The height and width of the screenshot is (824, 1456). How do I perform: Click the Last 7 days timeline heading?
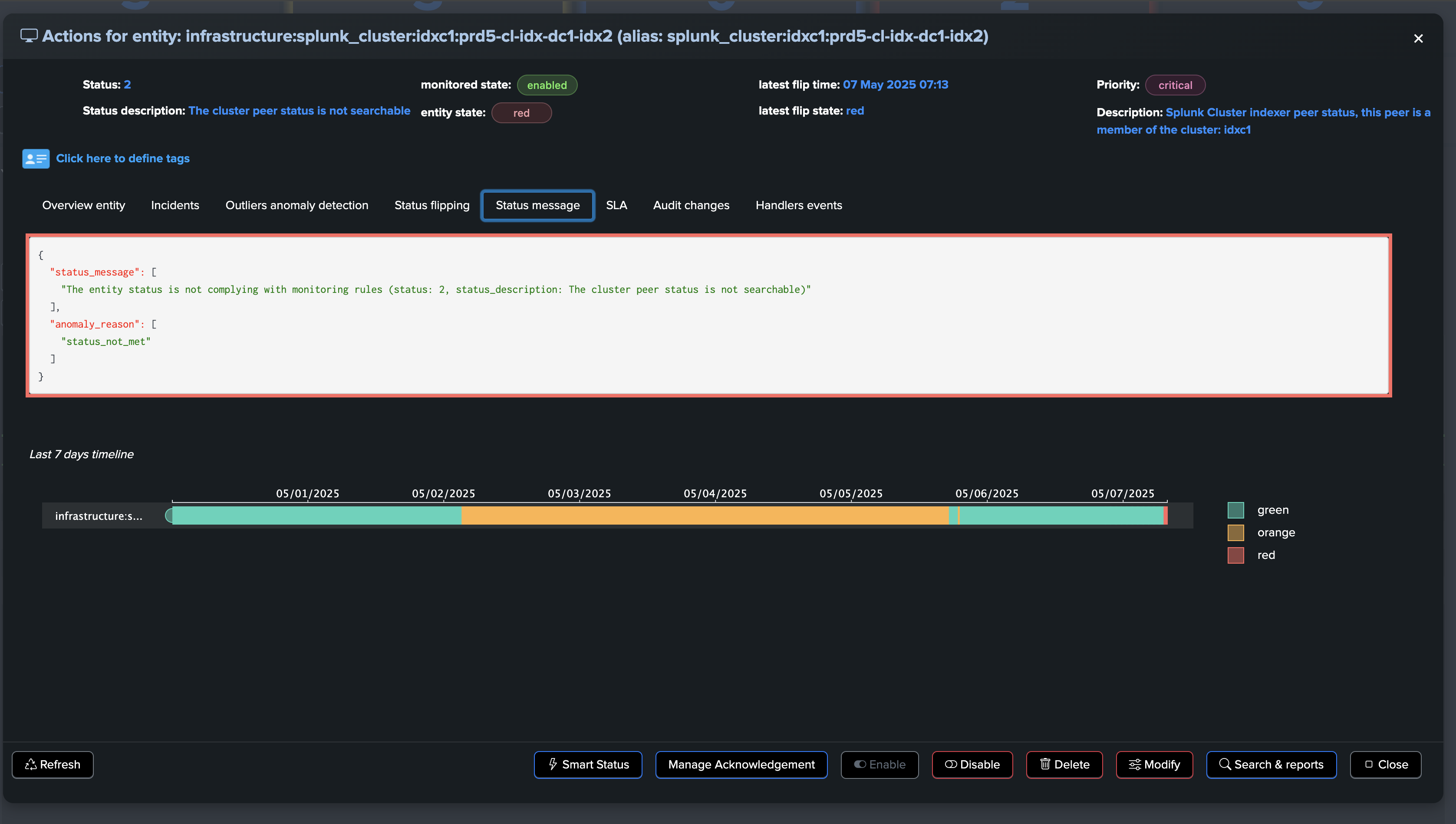[x=82, y=454]
